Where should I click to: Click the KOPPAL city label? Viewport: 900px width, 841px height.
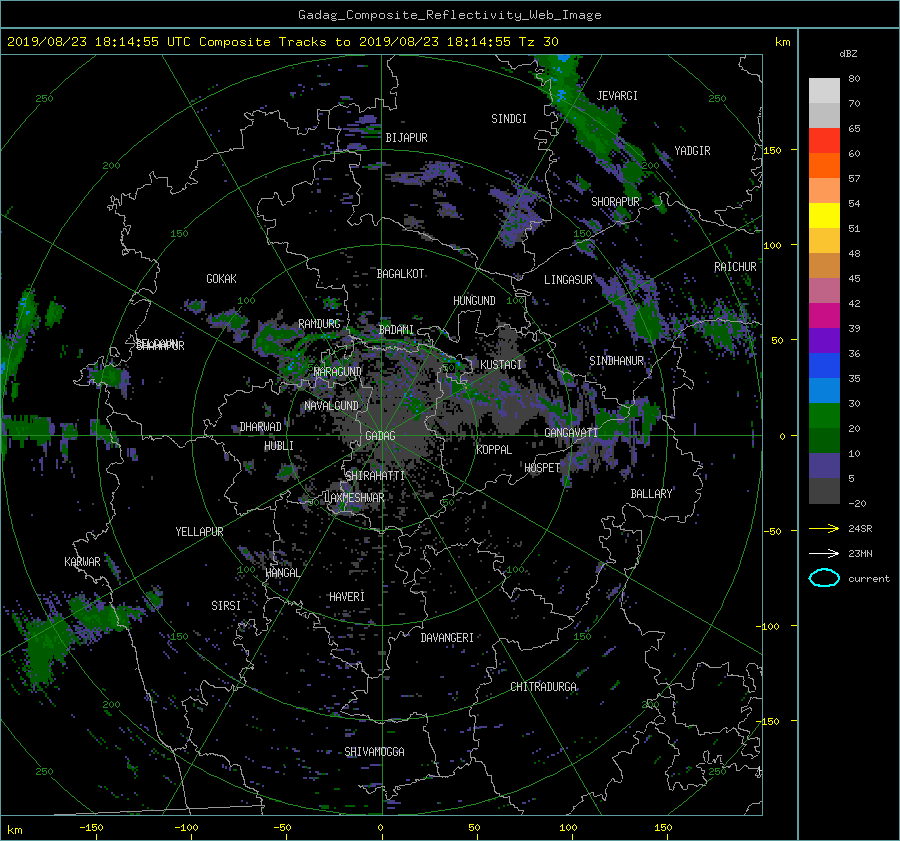tap(494, 449)
